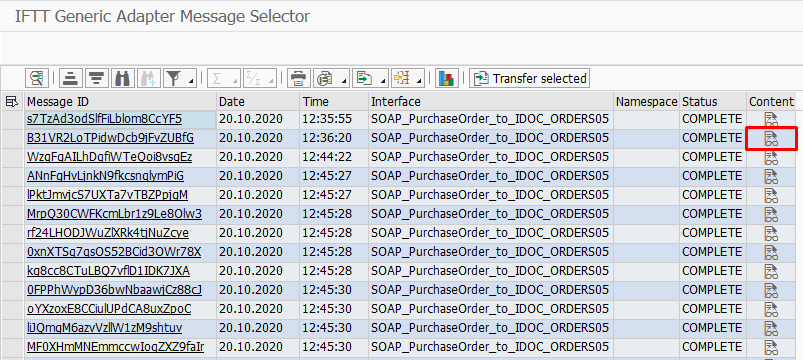The image size is (803, 360).
Task: Click the Export icon
Action: tap(364, 78)
